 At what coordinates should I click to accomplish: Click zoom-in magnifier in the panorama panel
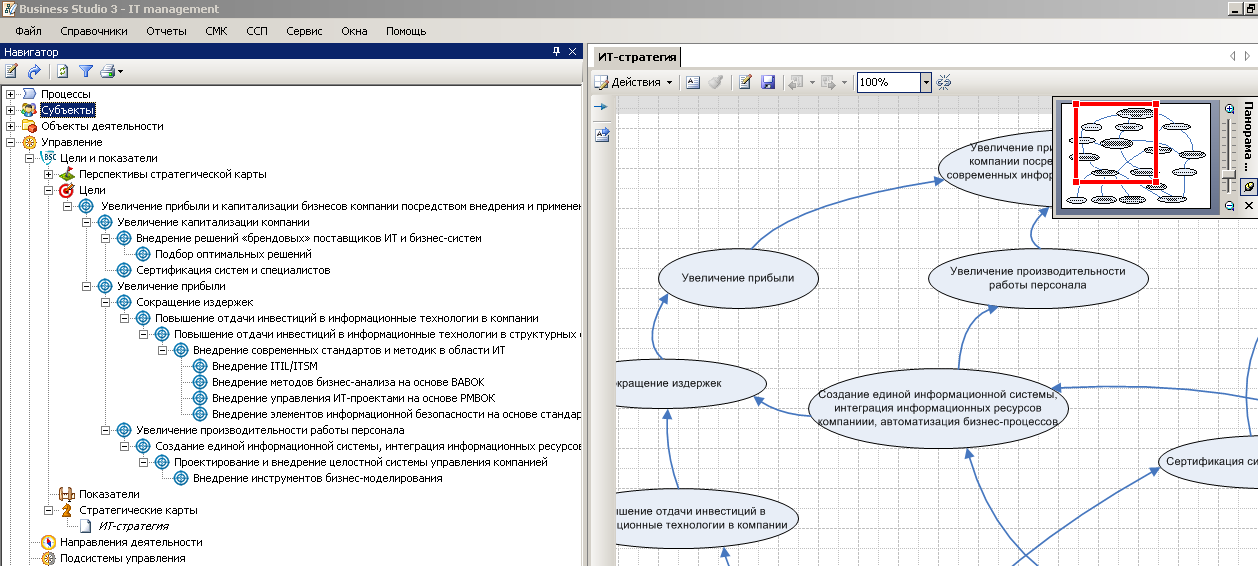[x=1229, y=109]
